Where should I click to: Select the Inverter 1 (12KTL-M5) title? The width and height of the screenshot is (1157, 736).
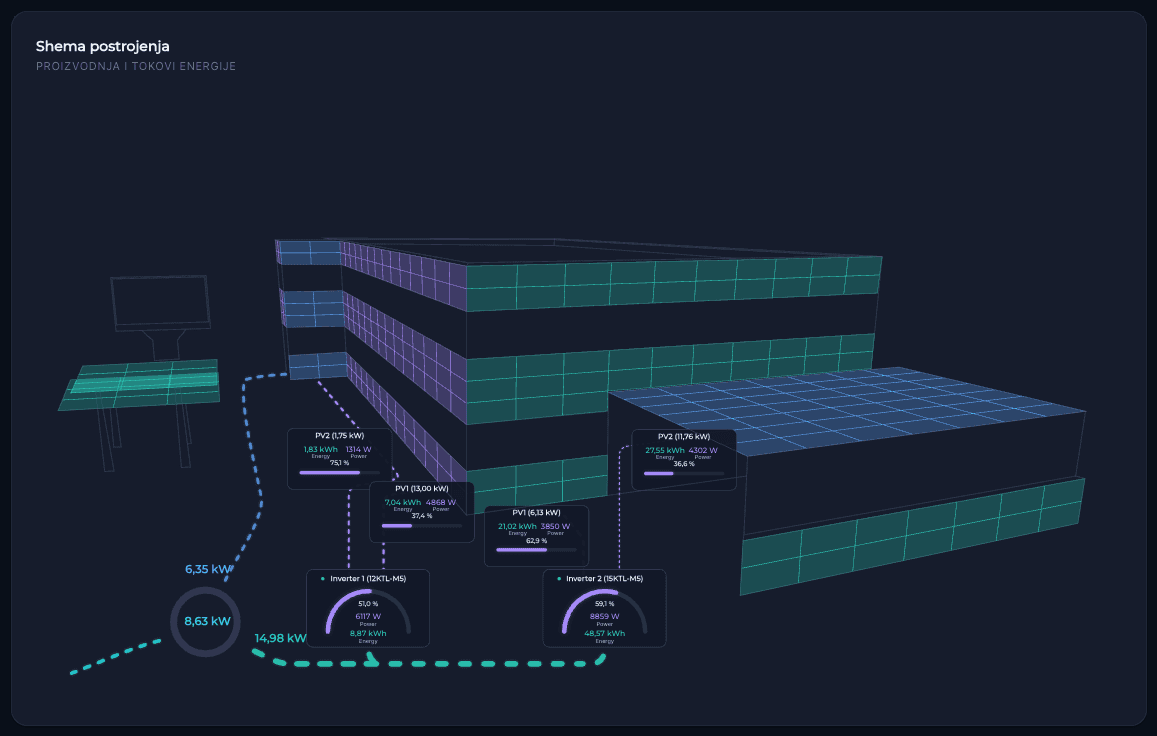[x=367, y=579]
